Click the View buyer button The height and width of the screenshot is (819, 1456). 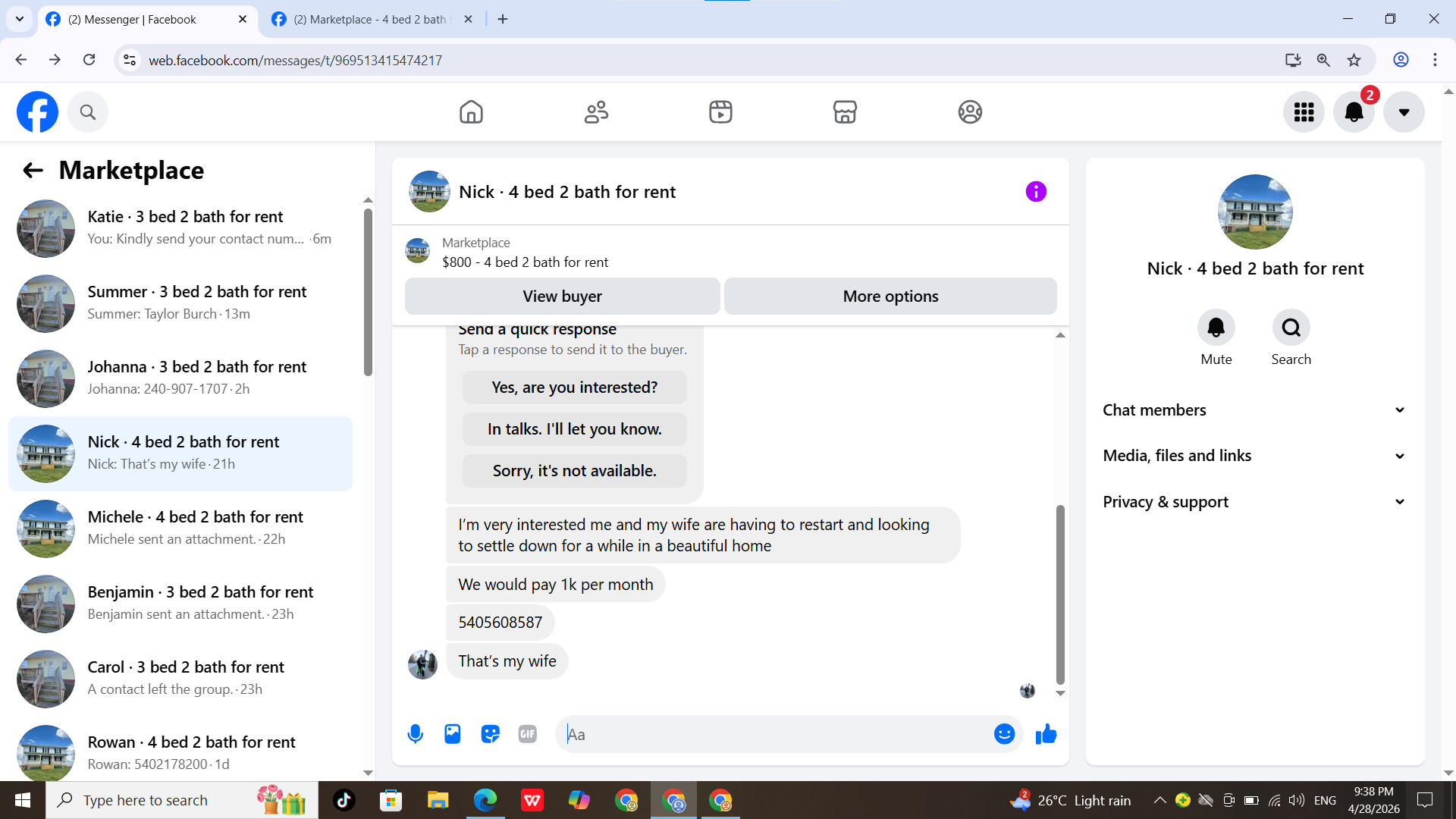tap(562, 297)
